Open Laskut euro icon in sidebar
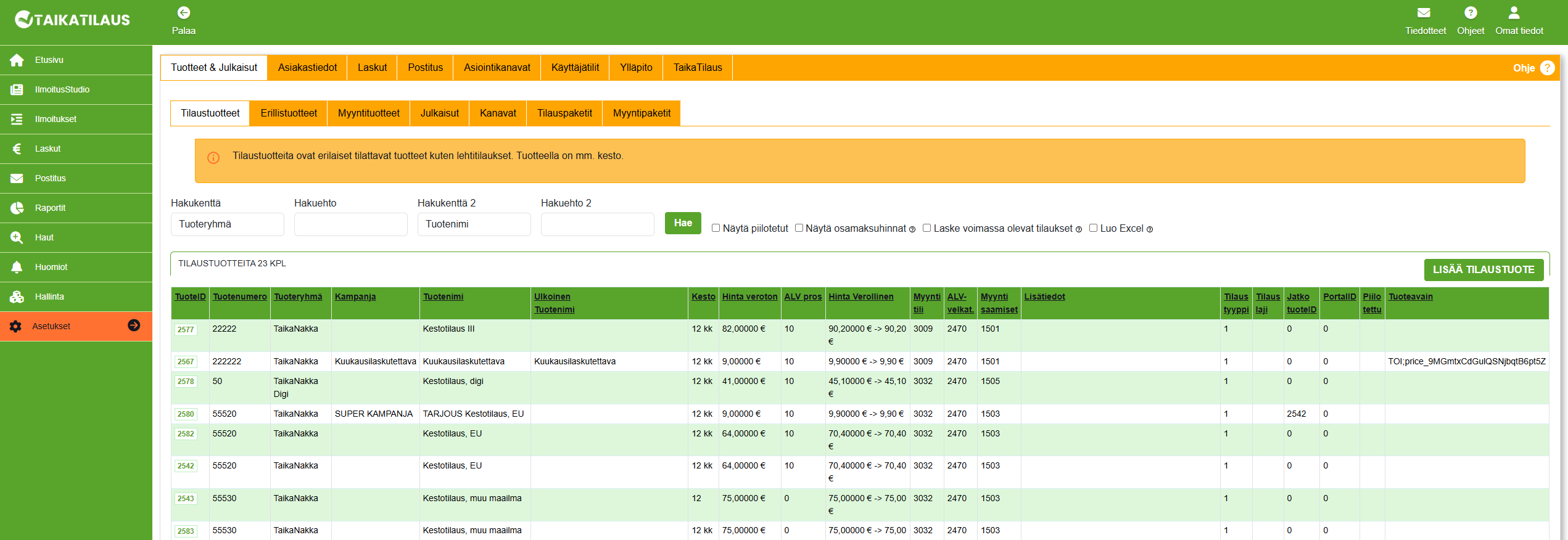1568x540 pixels. click(x=17, y=149)
